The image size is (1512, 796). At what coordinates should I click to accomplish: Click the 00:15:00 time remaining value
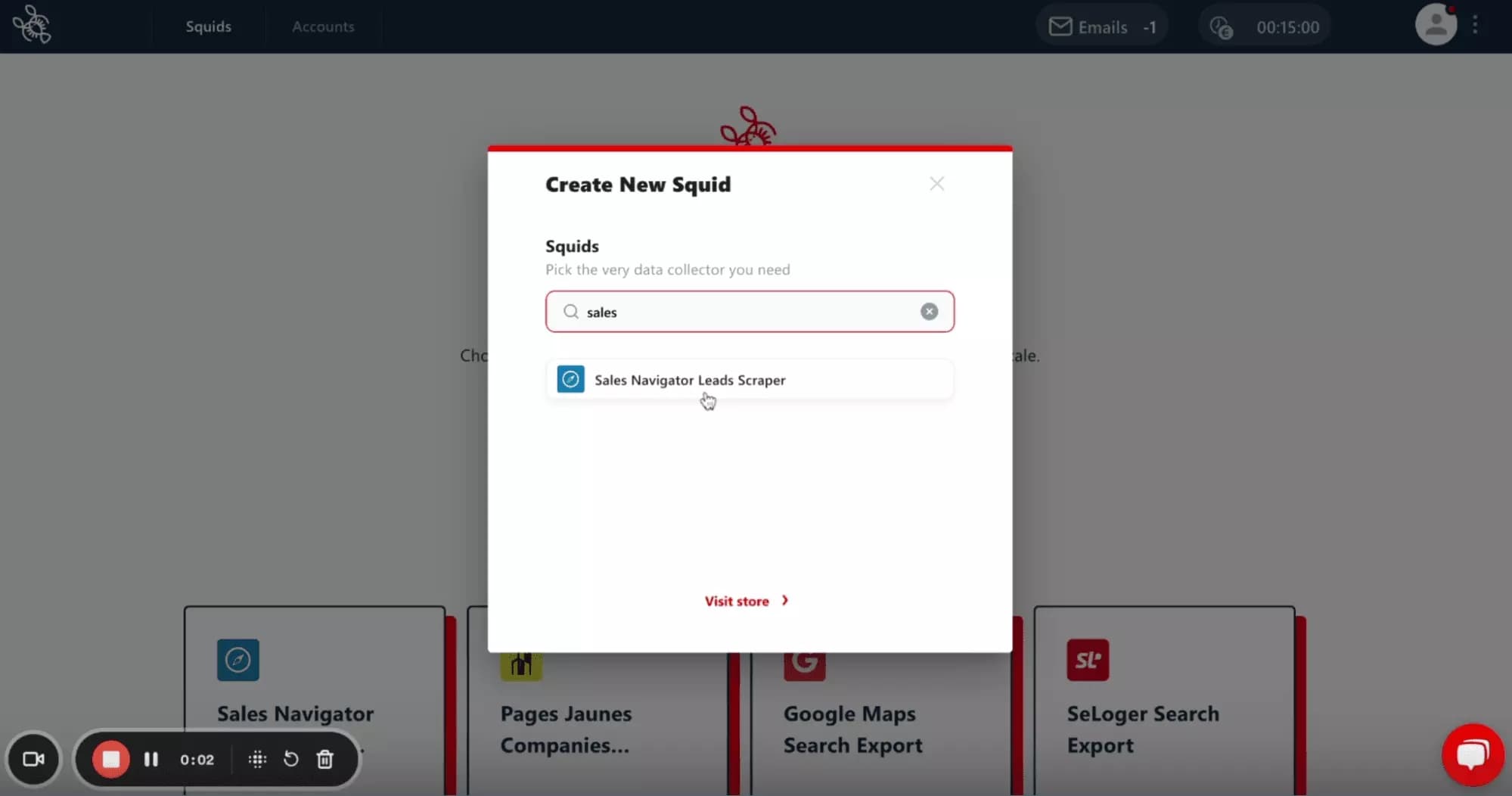[1287, 27]
